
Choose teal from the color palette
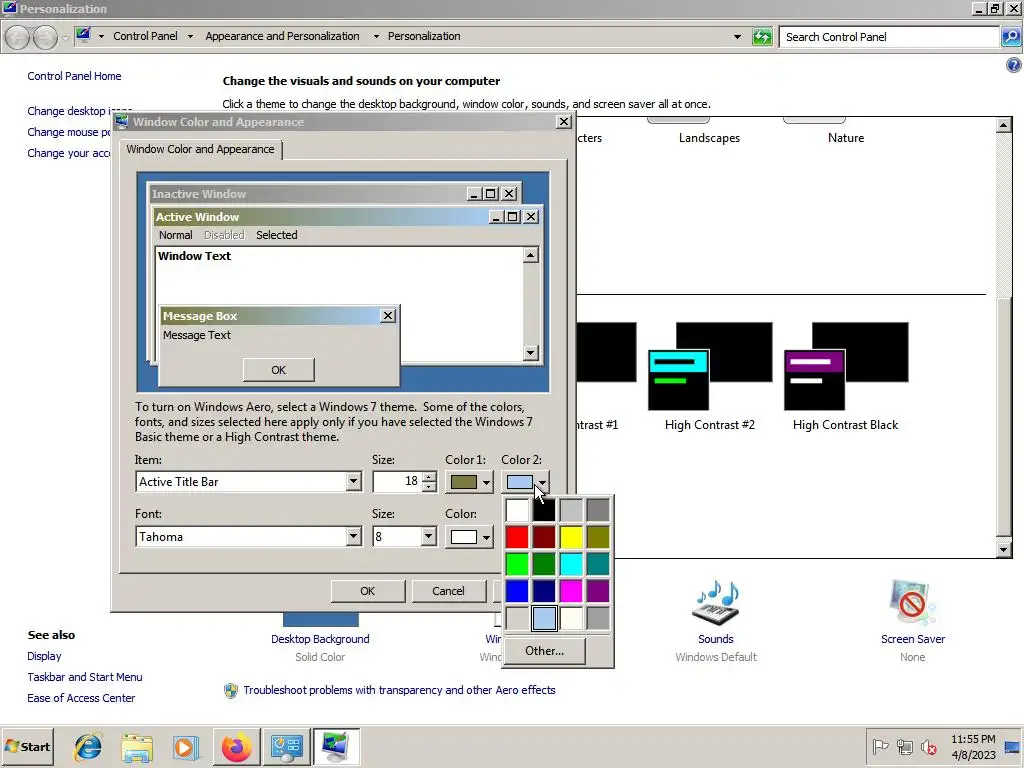coord(598,564)
